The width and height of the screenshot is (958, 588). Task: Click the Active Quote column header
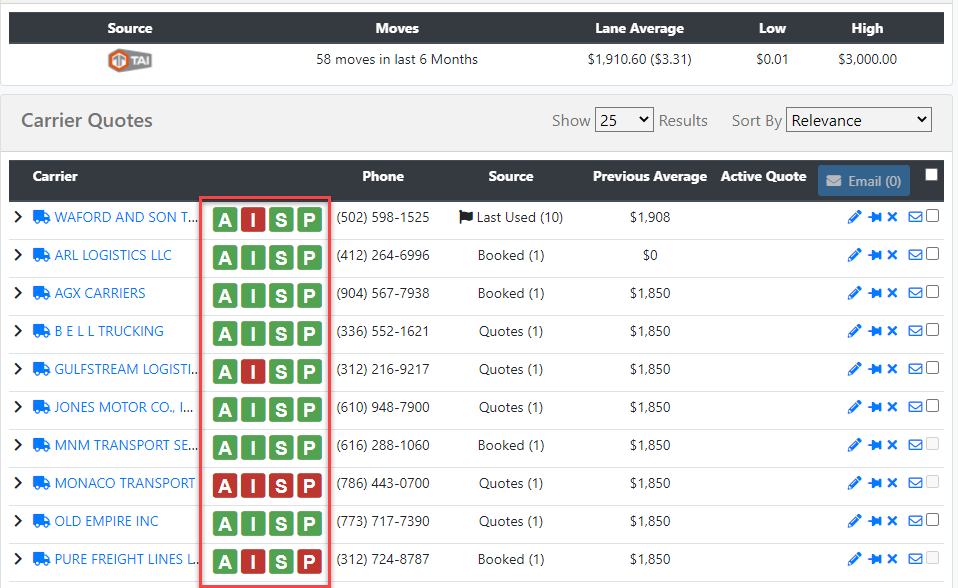point(763,176)
